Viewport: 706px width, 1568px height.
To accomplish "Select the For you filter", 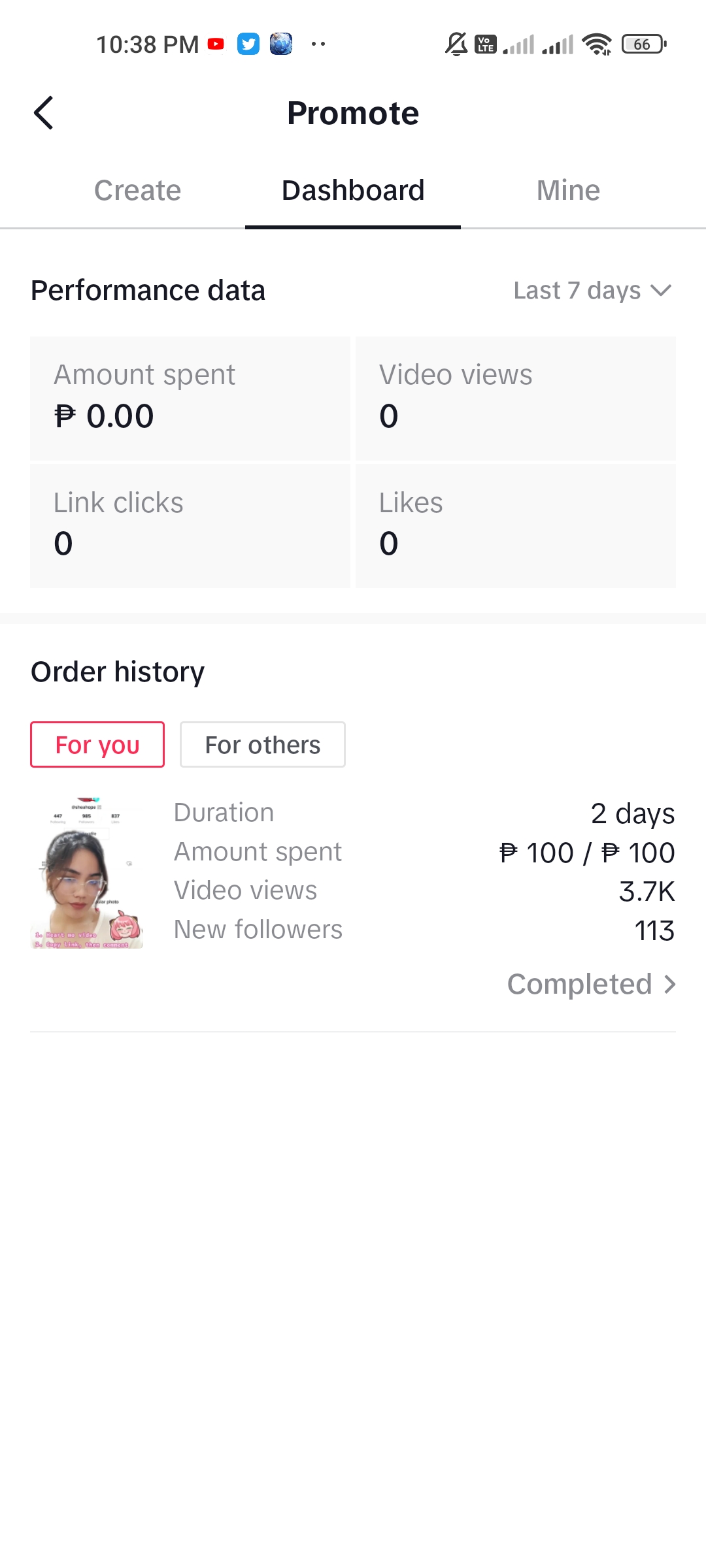I will coord(97,745).
